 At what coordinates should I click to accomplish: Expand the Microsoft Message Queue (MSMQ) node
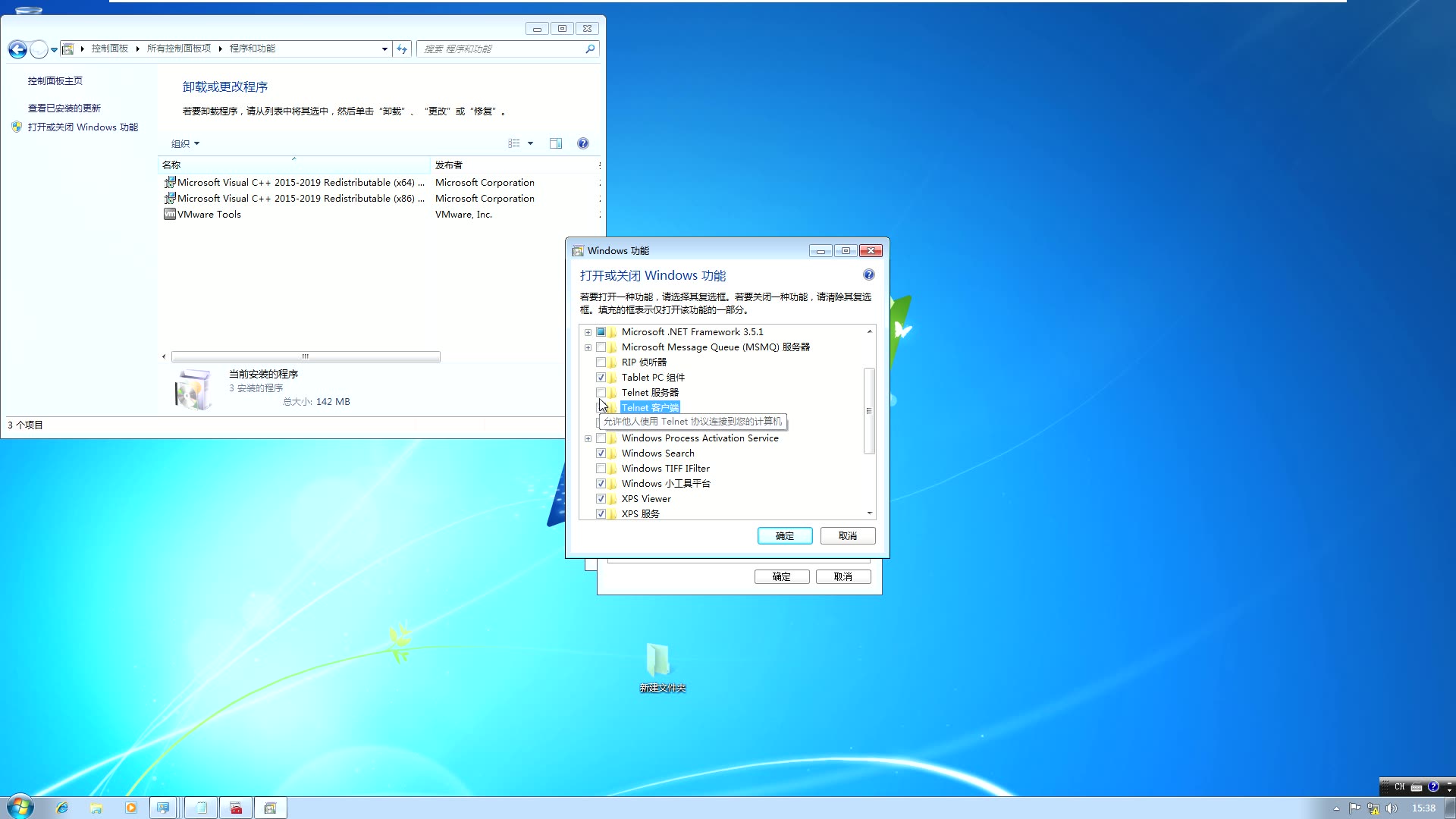pyautogui.click(x=588, y=347)
